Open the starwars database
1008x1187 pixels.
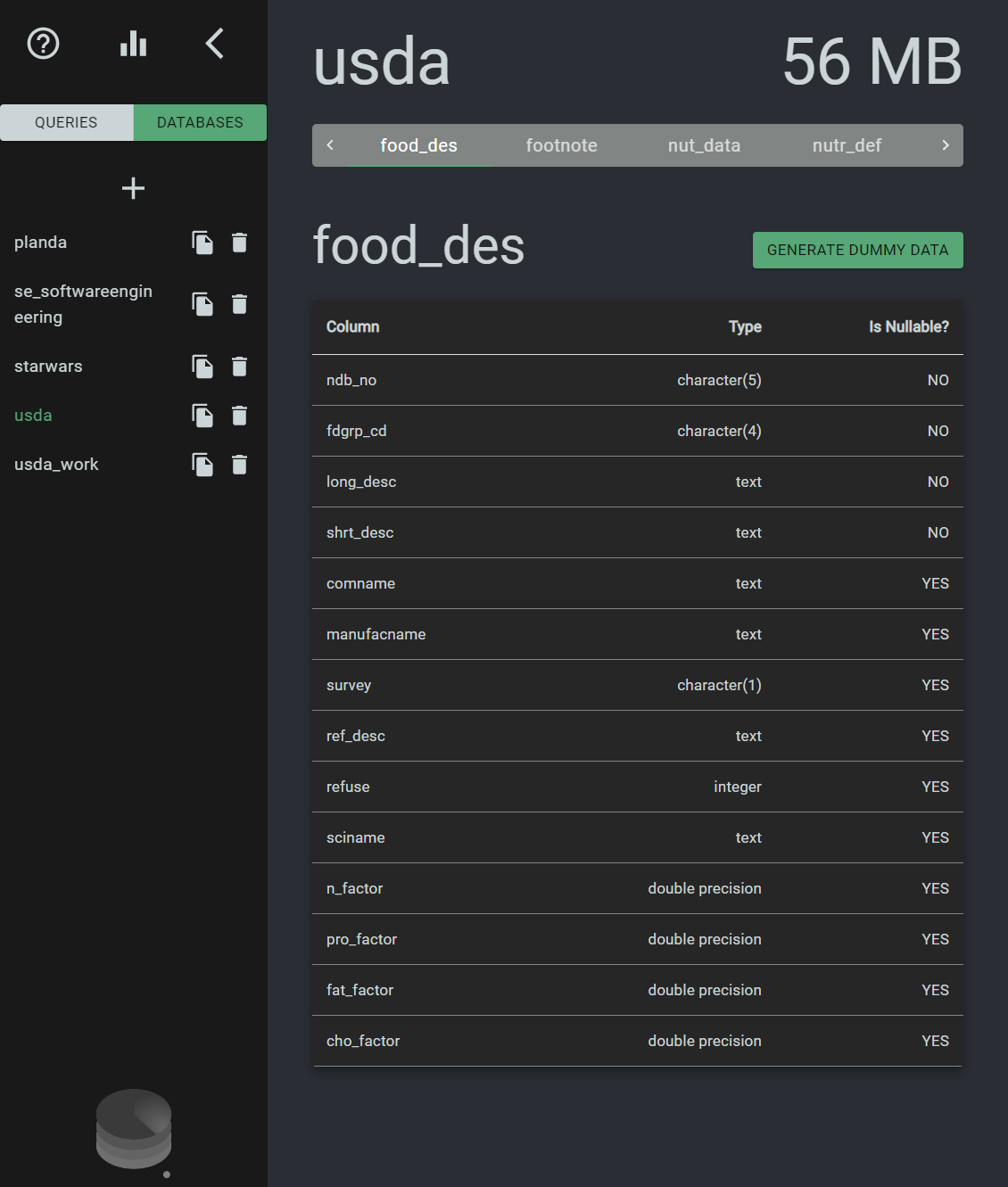(x=48, y=367)
